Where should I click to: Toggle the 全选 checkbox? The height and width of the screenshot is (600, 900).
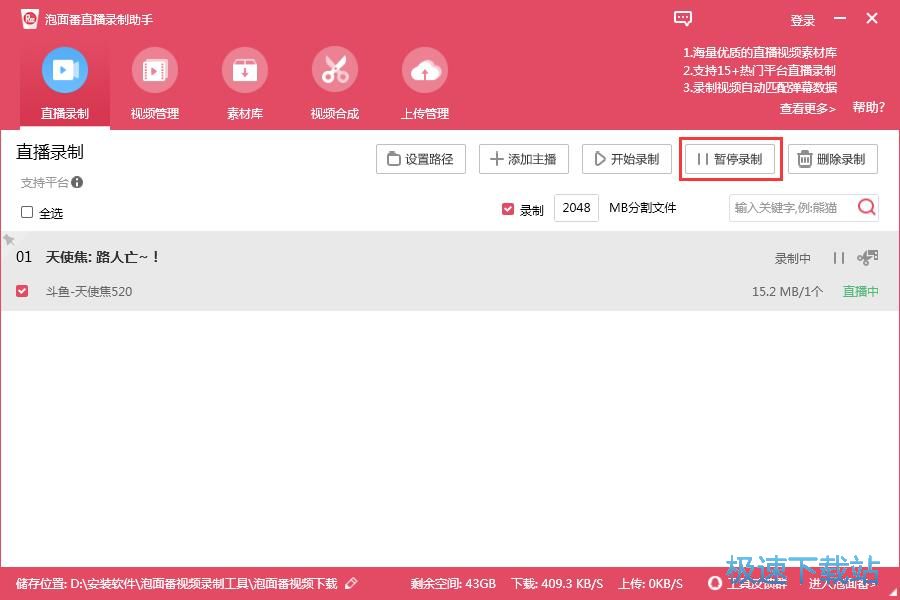tap(27, 212)
